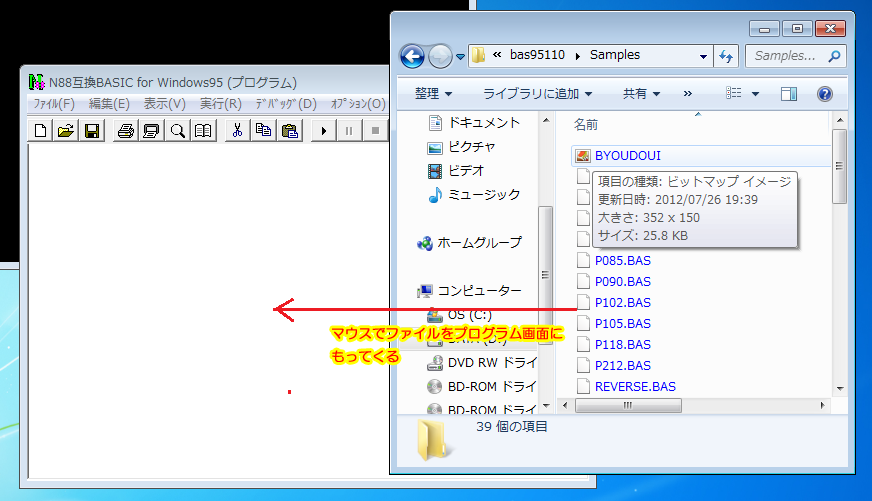This screenshot has width=872, height=501.
Task: Click the print preview icon beside the printer
Action: pyautogui.click(x=151, y=131)
